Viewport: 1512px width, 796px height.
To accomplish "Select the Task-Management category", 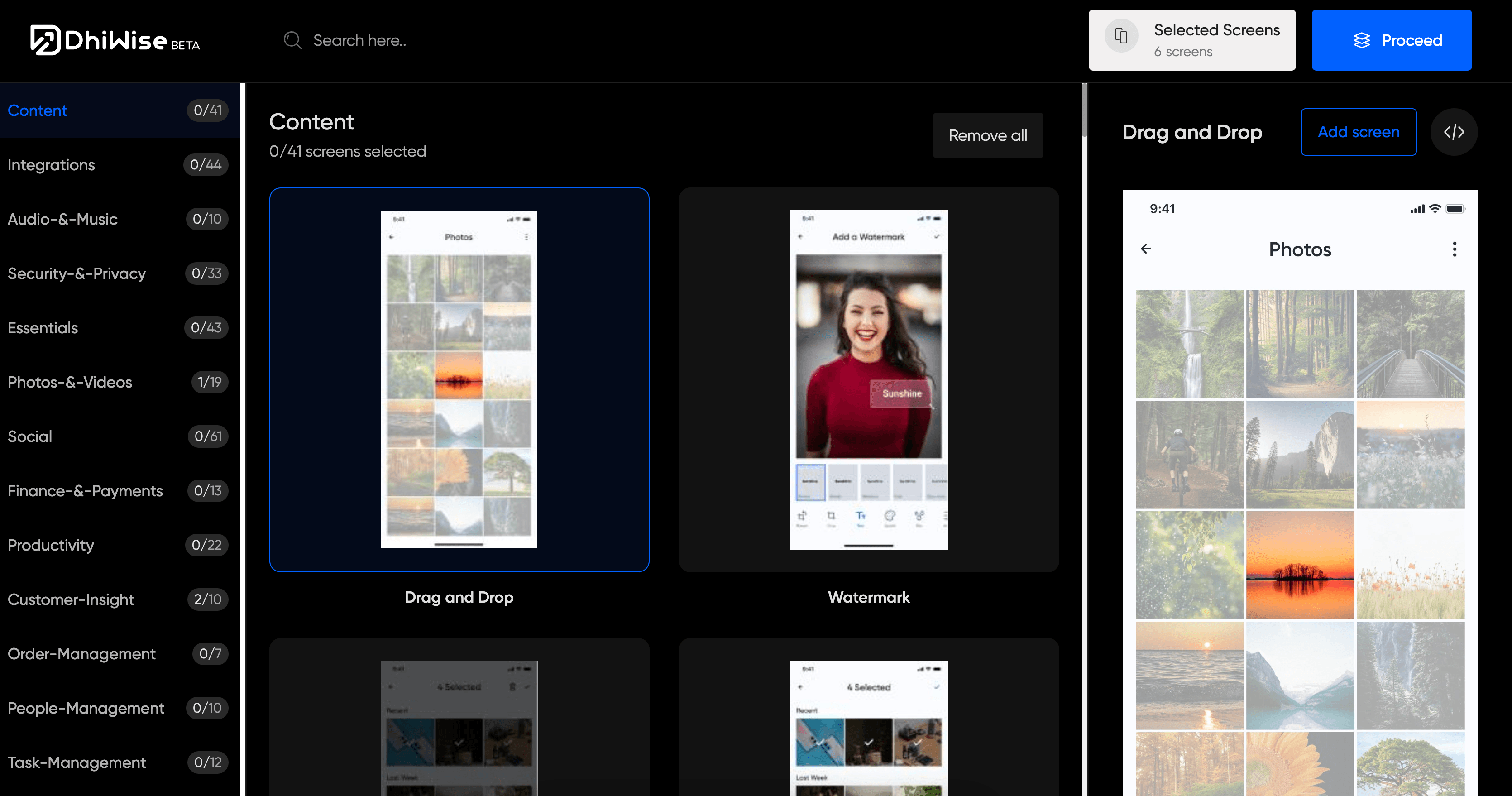I will coord(120,762).
